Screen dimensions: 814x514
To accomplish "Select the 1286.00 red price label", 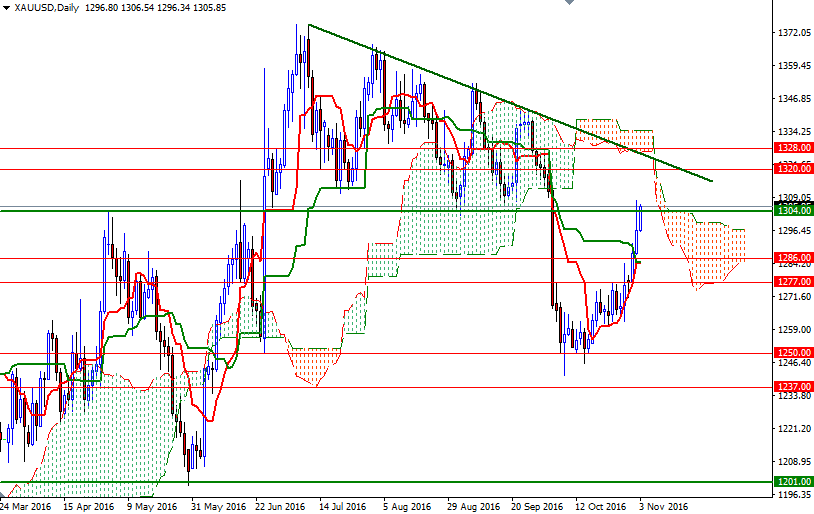I will click(x=793, y=258).
